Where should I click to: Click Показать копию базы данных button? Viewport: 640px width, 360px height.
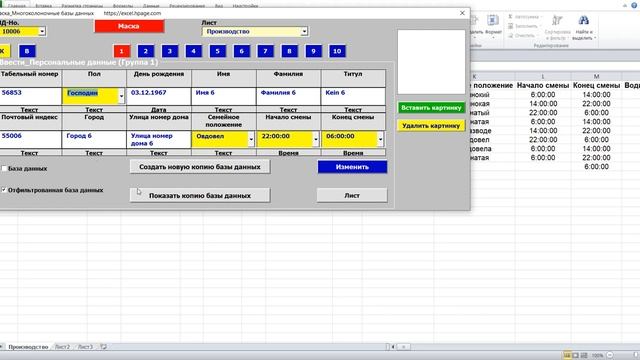pos(200,195)
